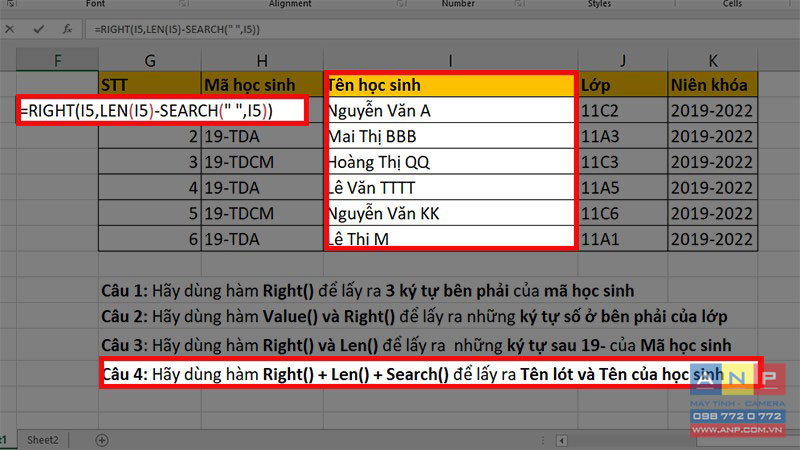Image resolution: width=800 pixels, height=450 pixels.
Task: Select column F header
Action: [x=57, y=61]
